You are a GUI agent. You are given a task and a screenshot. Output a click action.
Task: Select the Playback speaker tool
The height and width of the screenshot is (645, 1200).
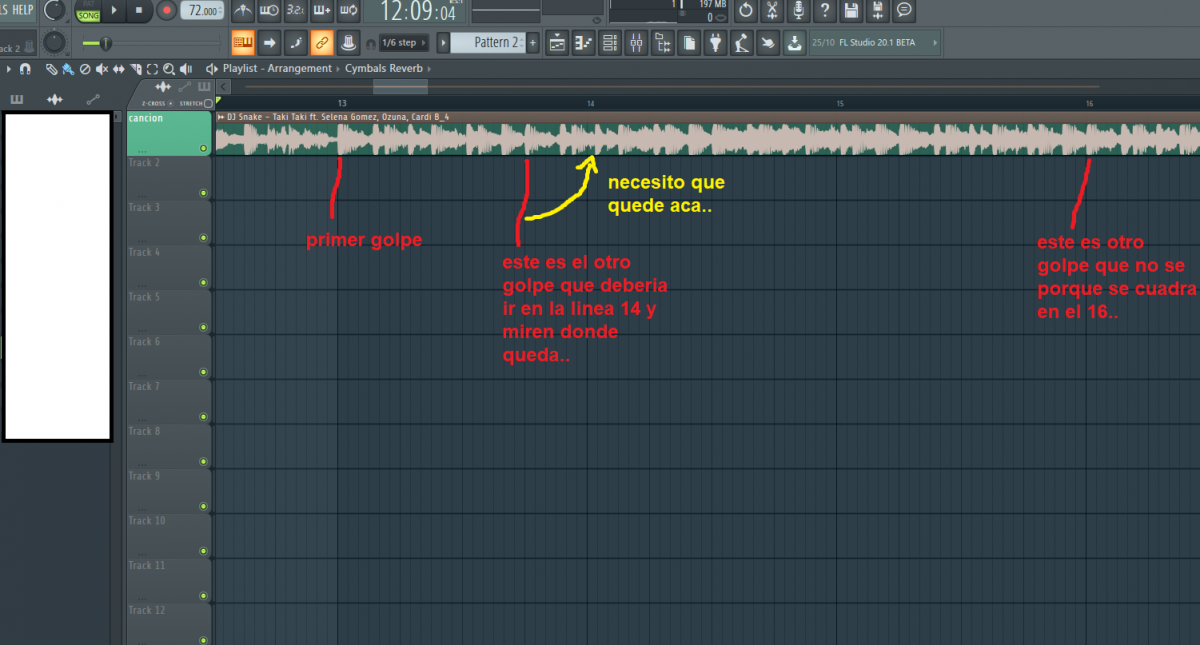click(x=186, y=69)
